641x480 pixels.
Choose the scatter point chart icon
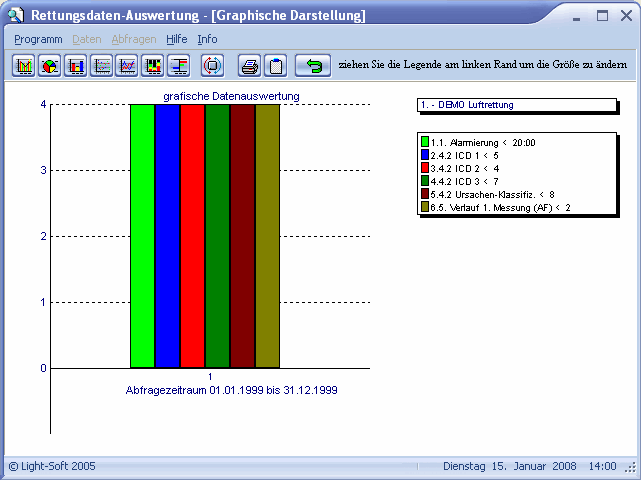point(101,65)
